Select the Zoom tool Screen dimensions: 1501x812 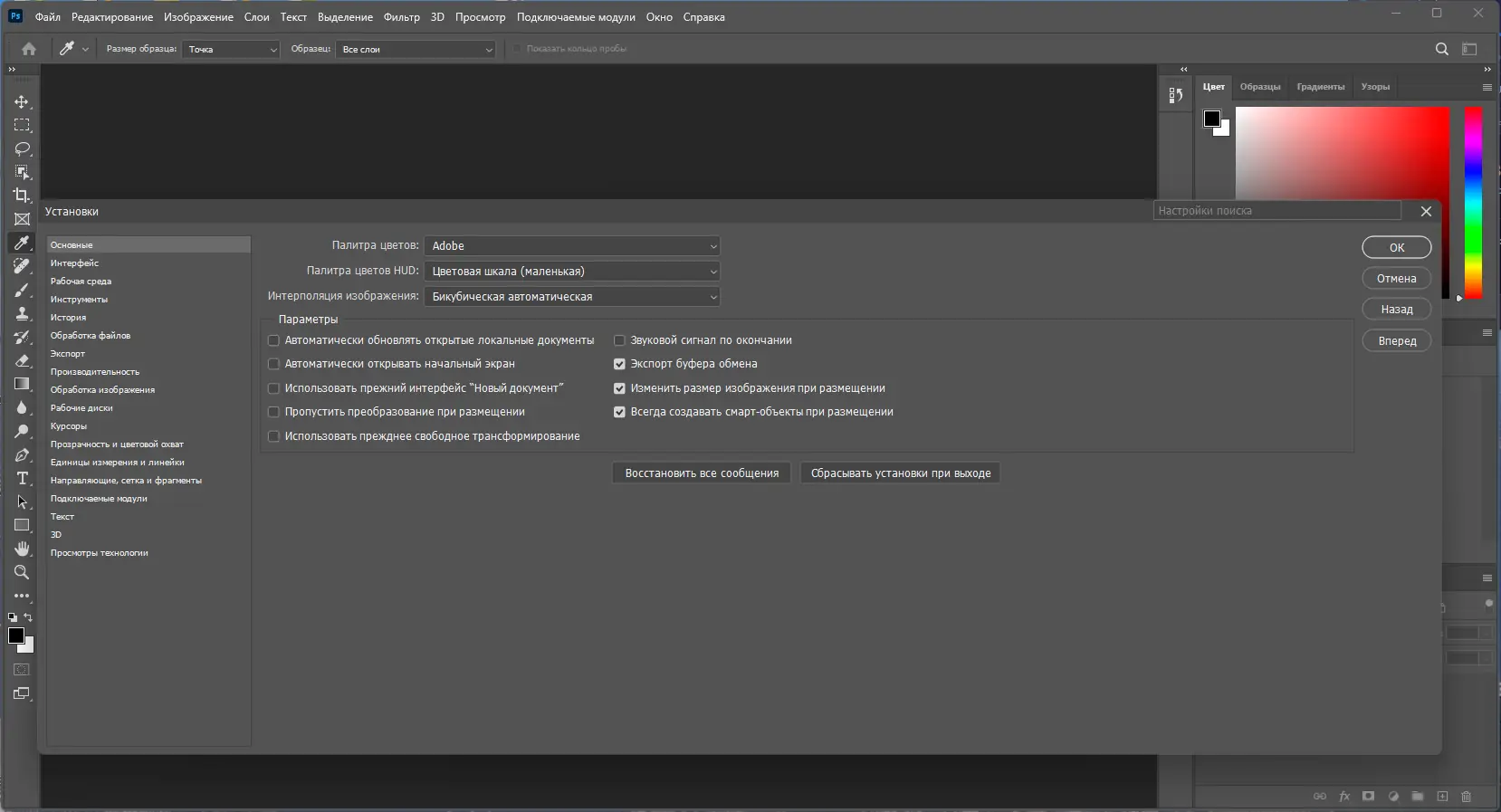(x=22, y=572)
